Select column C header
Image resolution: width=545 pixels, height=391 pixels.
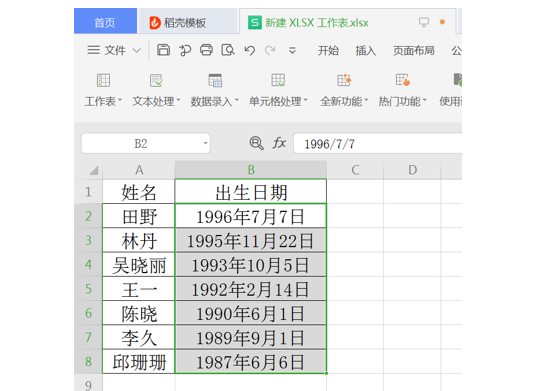355,170
